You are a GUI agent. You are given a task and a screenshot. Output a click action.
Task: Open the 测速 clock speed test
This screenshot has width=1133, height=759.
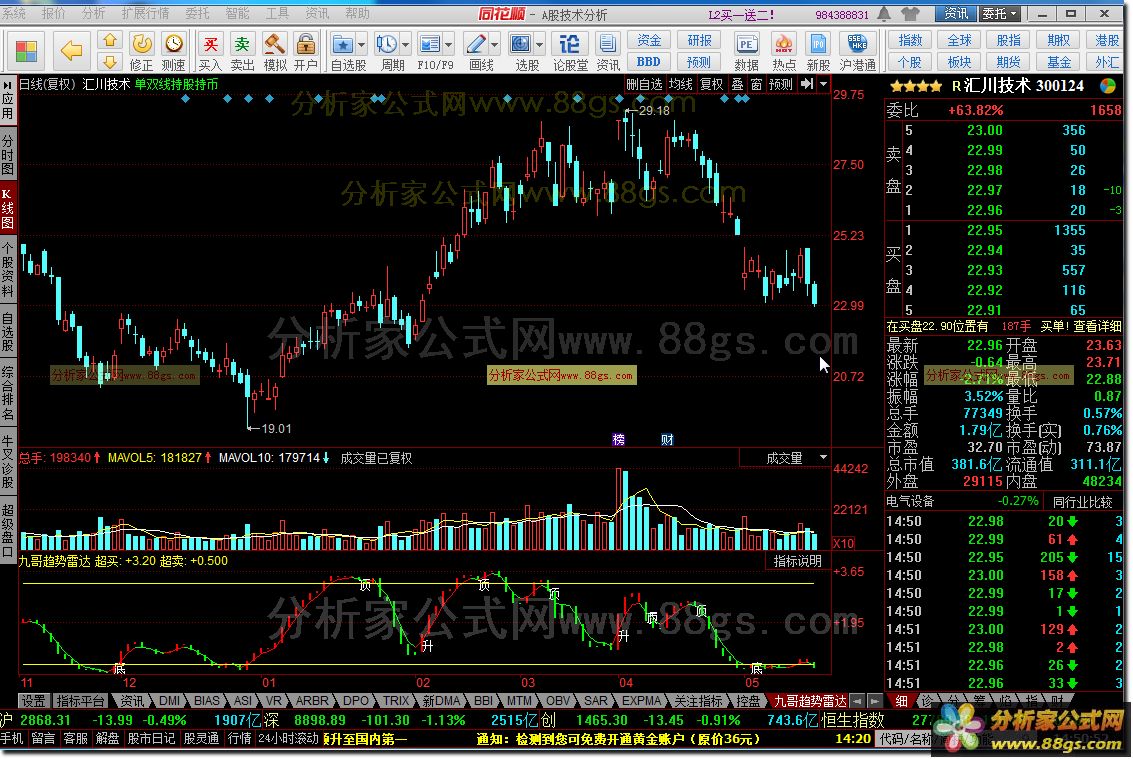pyautogui.click(x=173, y=44)
